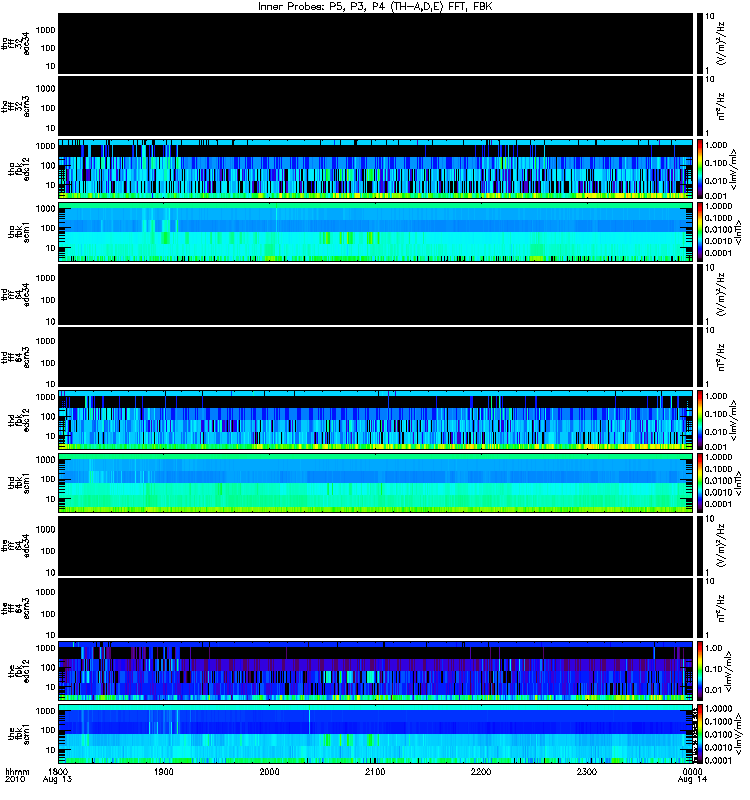The width and height of the screenshot is (750, 800).
Task: Click the '100' frequency tick of thd fbk edc12
Action: click(48, 416)
